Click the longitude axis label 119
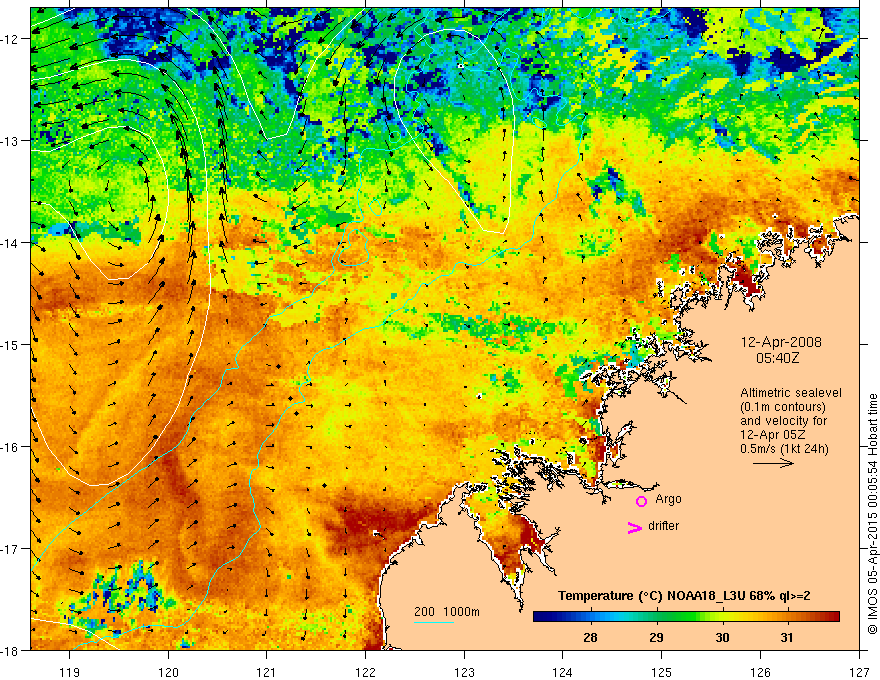Image resolution: width=880 pixels, height=680 pixels. 69,672
